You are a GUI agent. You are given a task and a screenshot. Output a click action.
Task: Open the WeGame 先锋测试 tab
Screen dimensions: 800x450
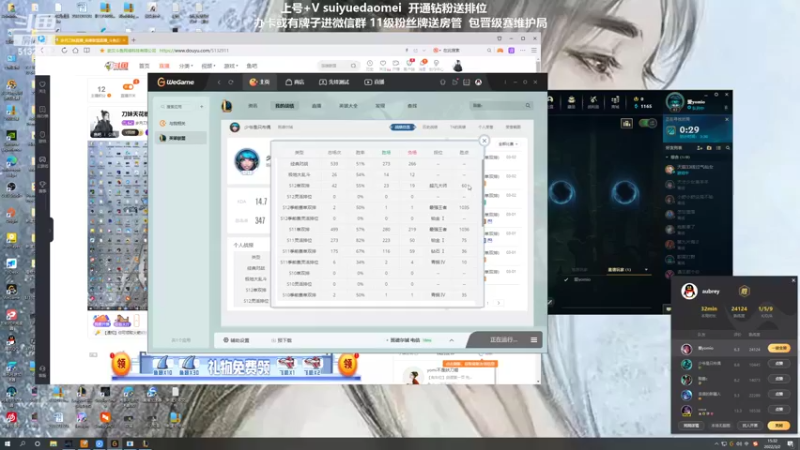[x=334, y=82]
